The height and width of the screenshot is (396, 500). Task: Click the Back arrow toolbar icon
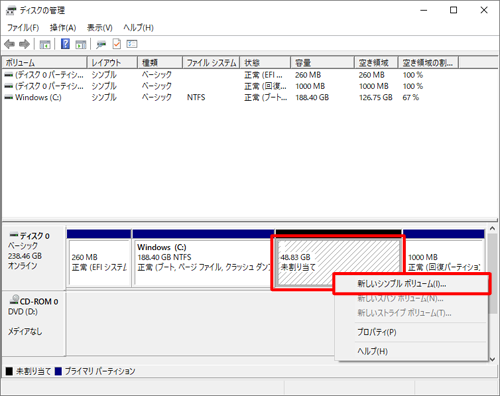pos(9,44)
